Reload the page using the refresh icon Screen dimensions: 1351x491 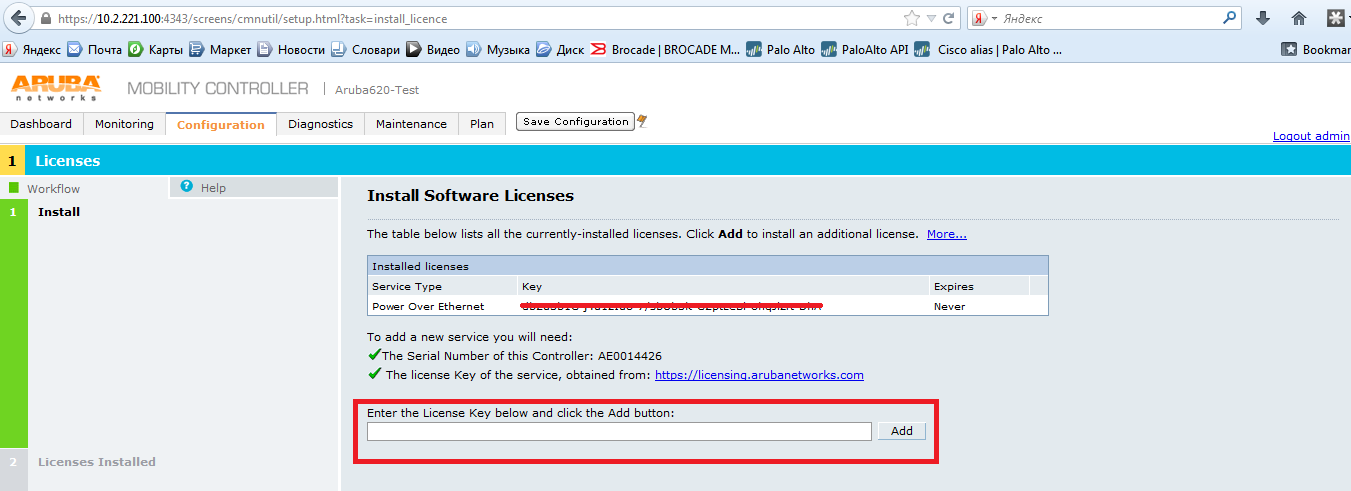[x=948, y=18]
